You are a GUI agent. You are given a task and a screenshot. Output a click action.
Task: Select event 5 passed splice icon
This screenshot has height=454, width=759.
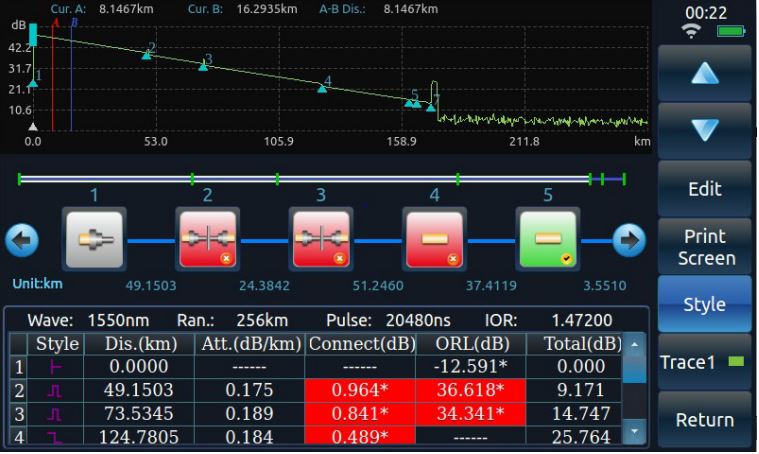pos(548,239)
